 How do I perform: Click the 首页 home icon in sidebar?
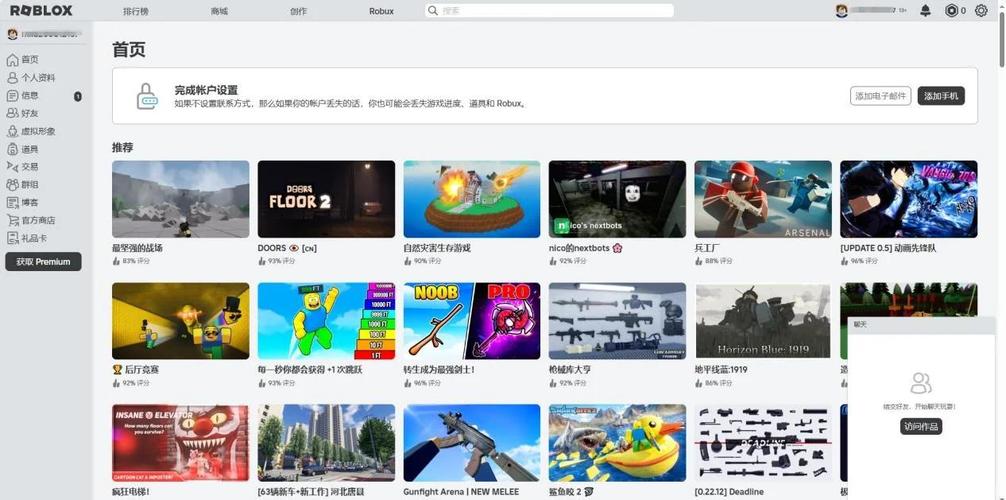[12, 60]
